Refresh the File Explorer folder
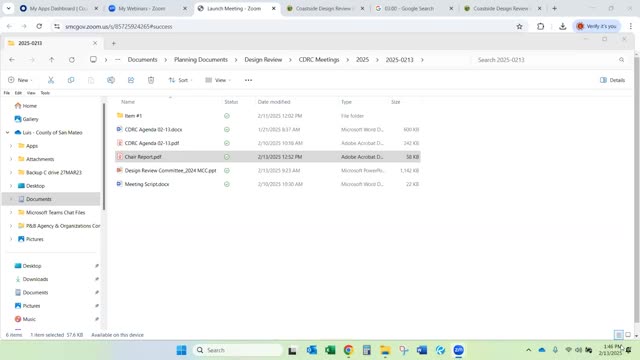 [71, 60]
